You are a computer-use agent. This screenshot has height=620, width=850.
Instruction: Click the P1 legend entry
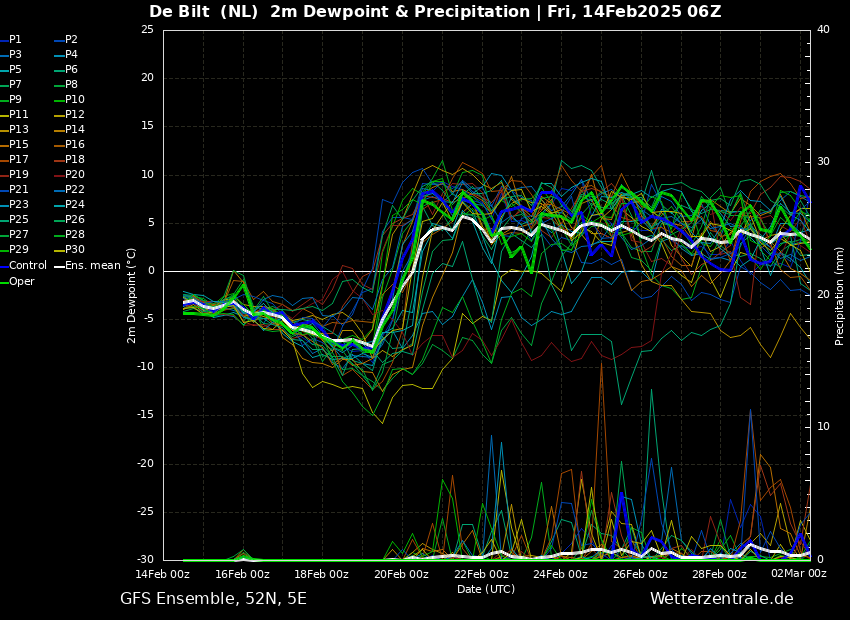click(x=11, y=40)
